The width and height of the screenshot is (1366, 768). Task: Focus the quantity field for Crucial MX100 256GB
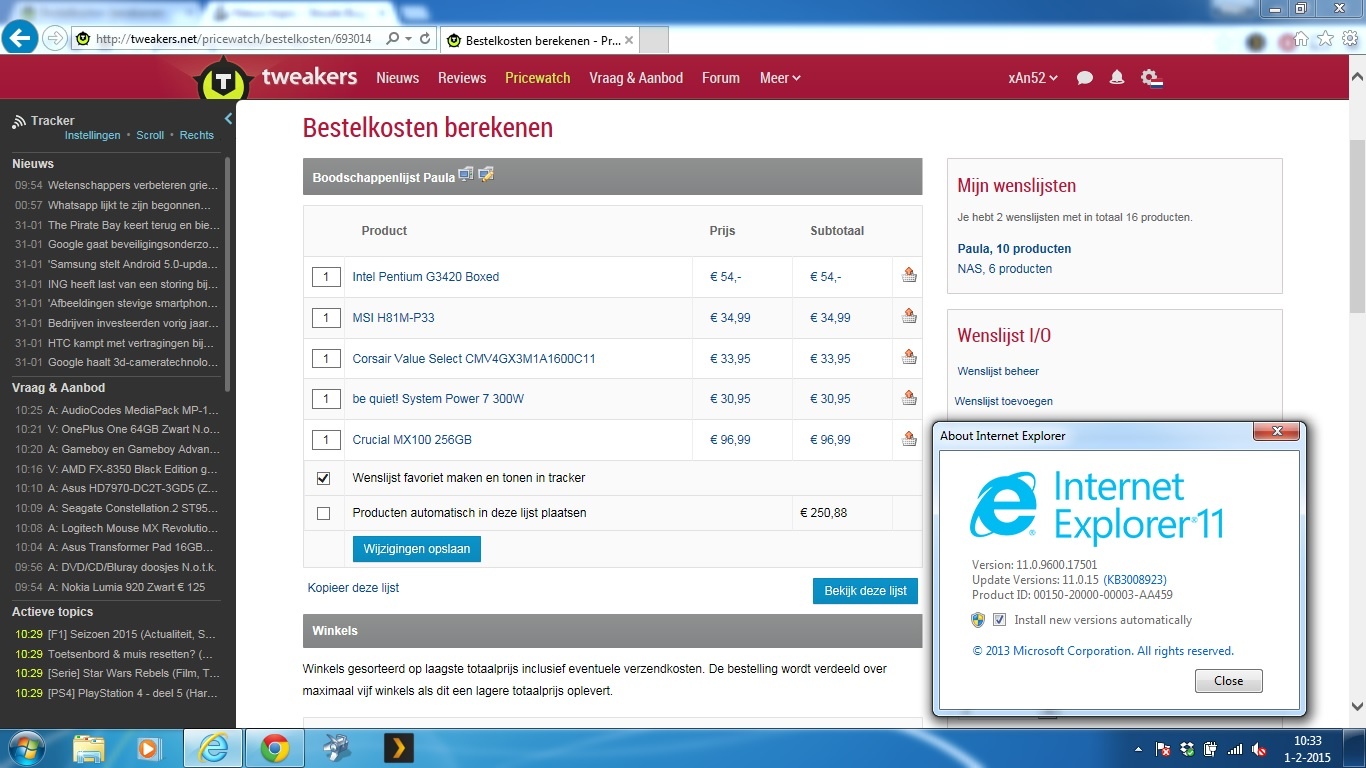tap(326, 440)
